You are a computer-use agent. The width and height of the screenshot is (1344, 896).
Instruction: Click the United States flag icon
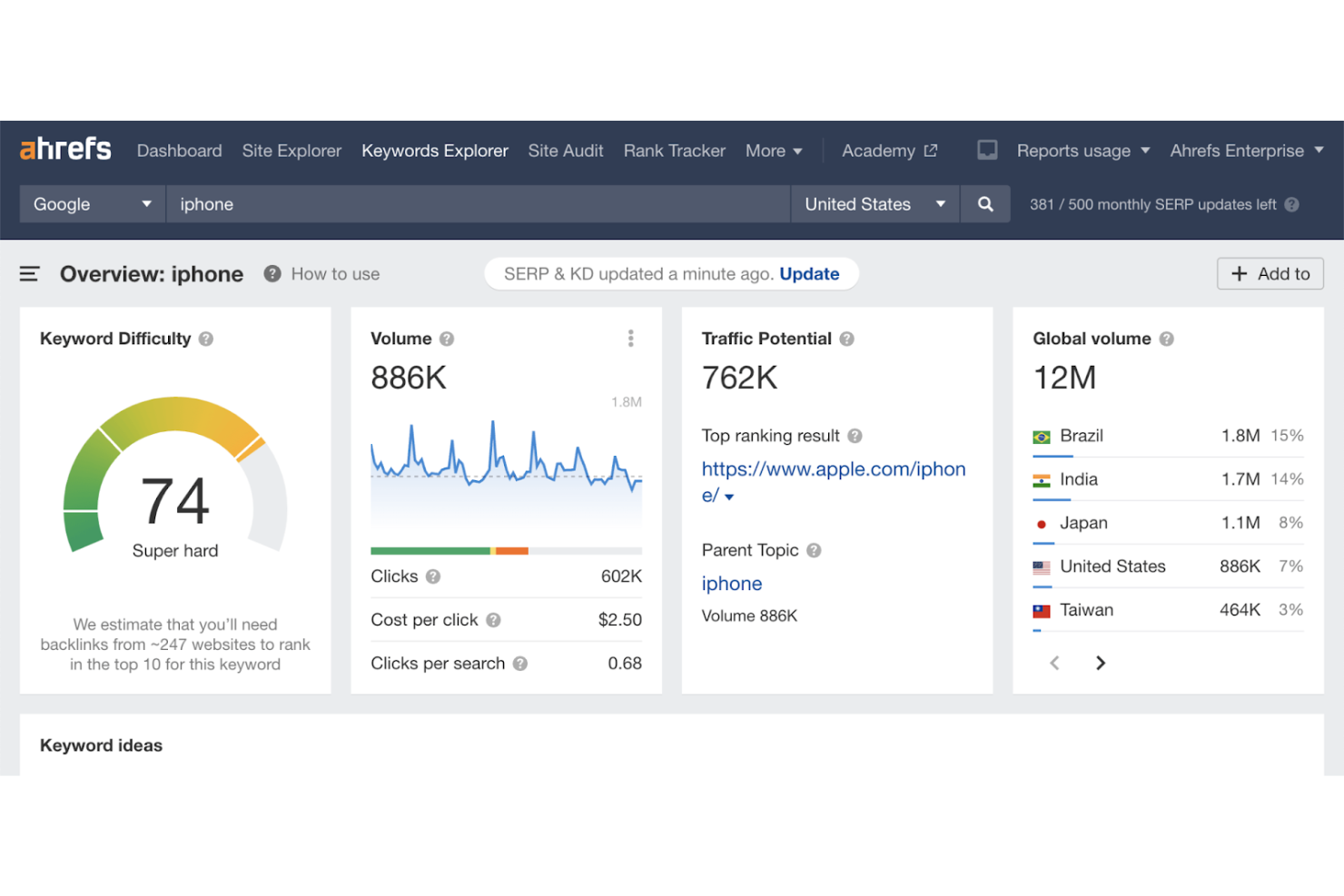click(x=1042, y=567)
